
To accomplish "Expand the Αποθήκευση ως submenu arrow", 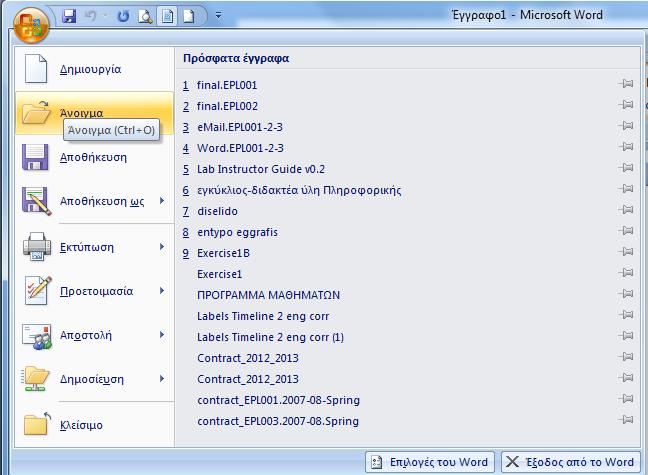I will pos(162,201).
